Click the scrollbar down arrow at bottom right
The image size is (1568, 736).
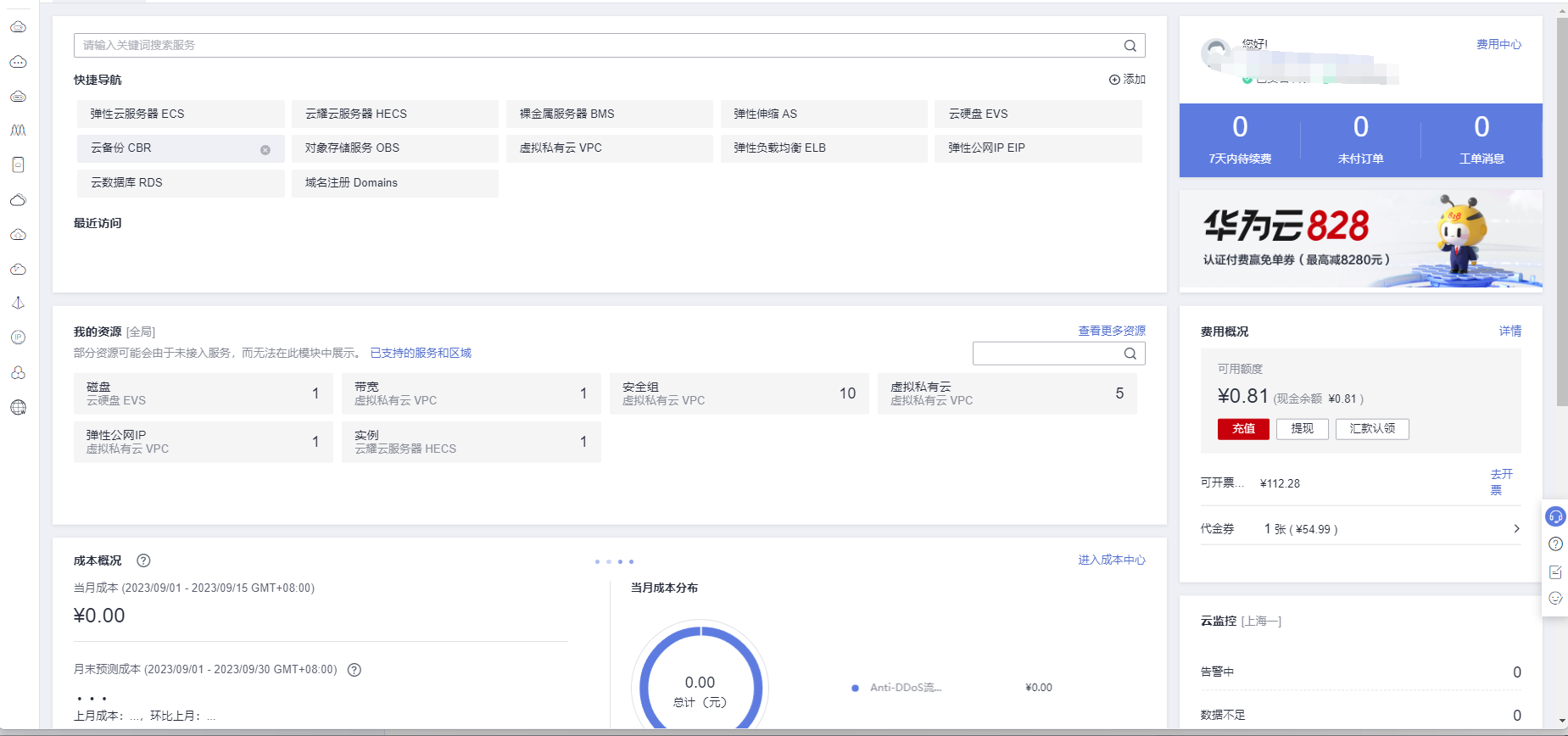point(1562,722)
